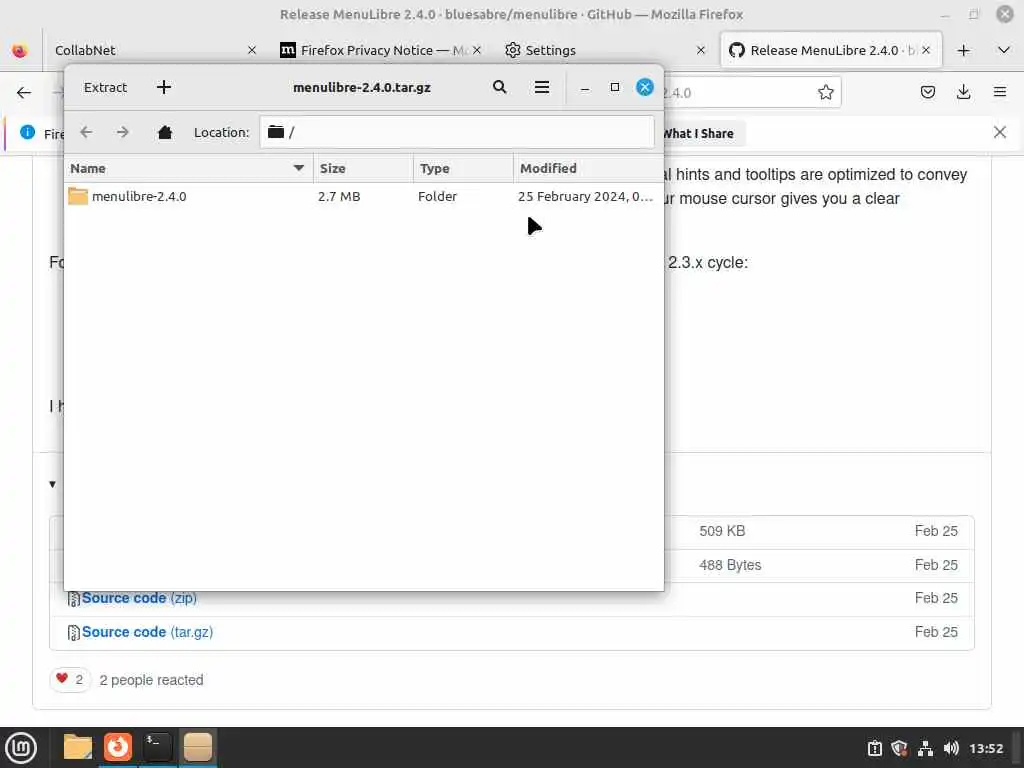1024x768 pixels.
Task: Switch to Firefox in the taskbar
Action: click(118, 747)
